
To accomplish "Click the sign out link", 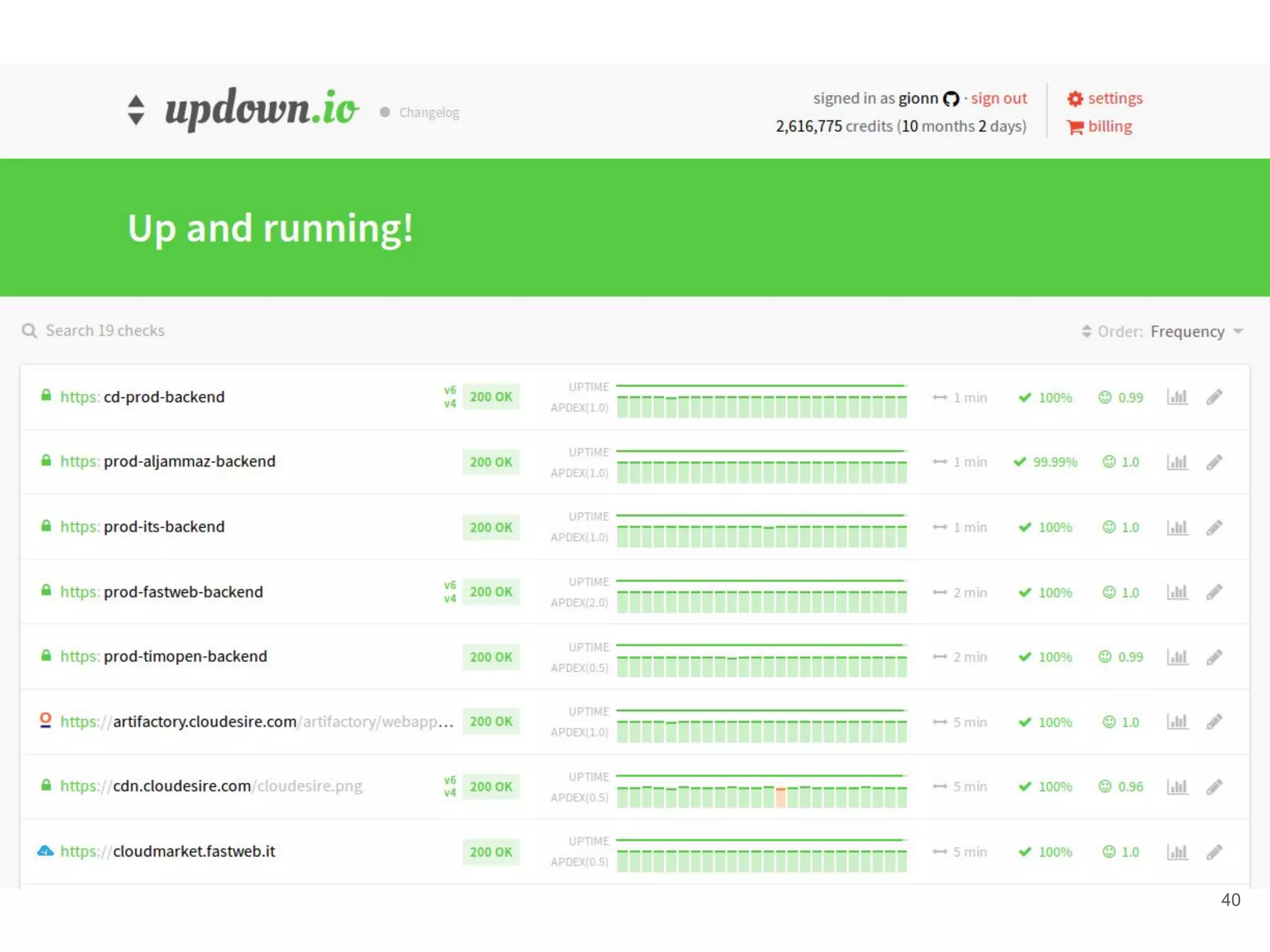I will [998, 99].
